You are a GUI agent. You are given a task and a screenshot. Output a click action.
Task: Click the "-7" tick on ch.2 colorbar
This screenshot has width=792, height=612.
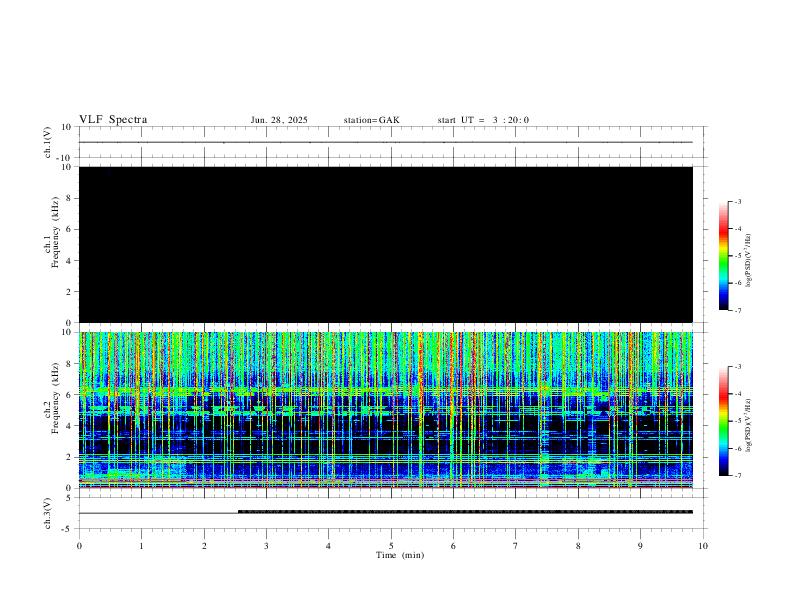pyautogui.click(x=738, y=476)
